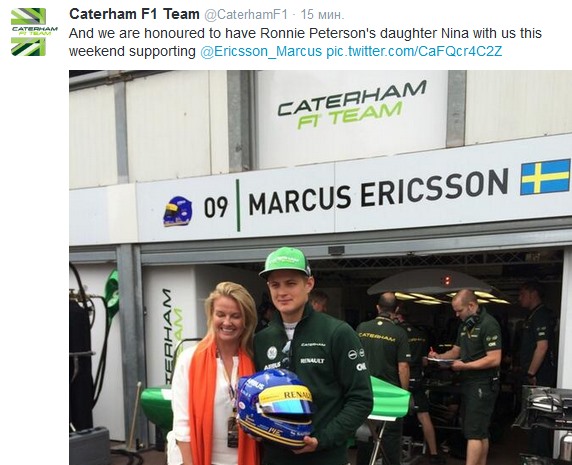Open the tweet's 15 мин. timestamp
The height and width of the screenshot is (465, 572).
pyautogui.click(x=322, y=15)
